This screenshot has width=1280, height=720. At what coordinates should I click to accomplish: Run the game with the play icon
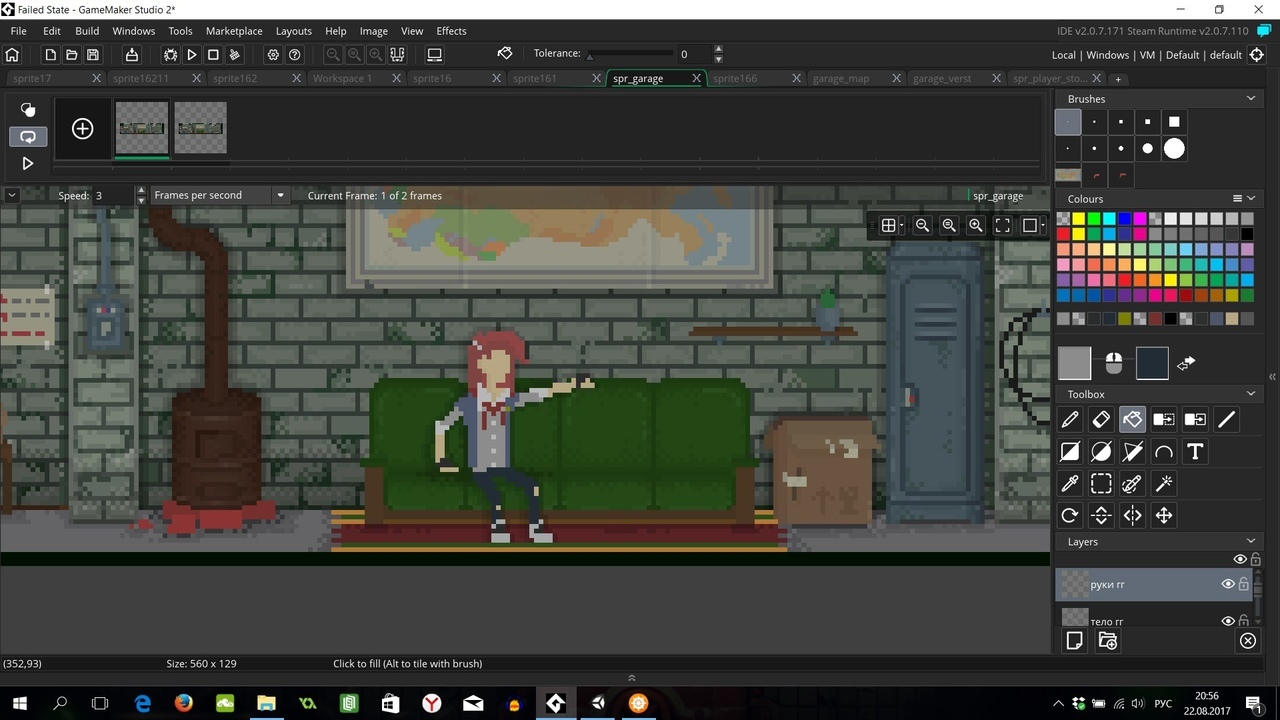click(192, 55)
